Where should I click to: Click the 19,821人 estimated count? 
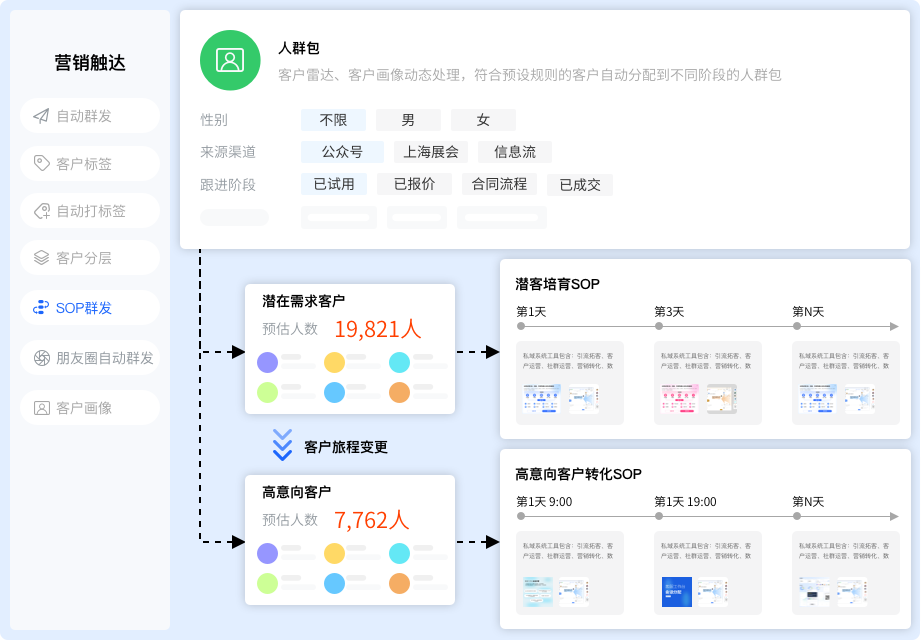pyautogui.click(x=378, y=329)
